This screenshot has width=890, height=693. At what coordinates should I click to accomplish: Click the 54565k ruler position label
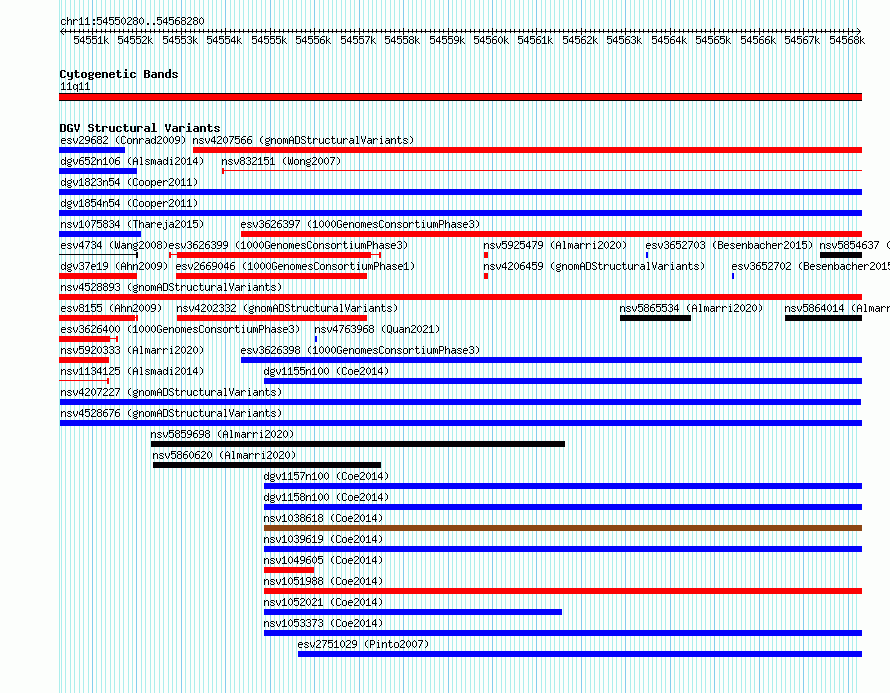(x=713, y=40)
